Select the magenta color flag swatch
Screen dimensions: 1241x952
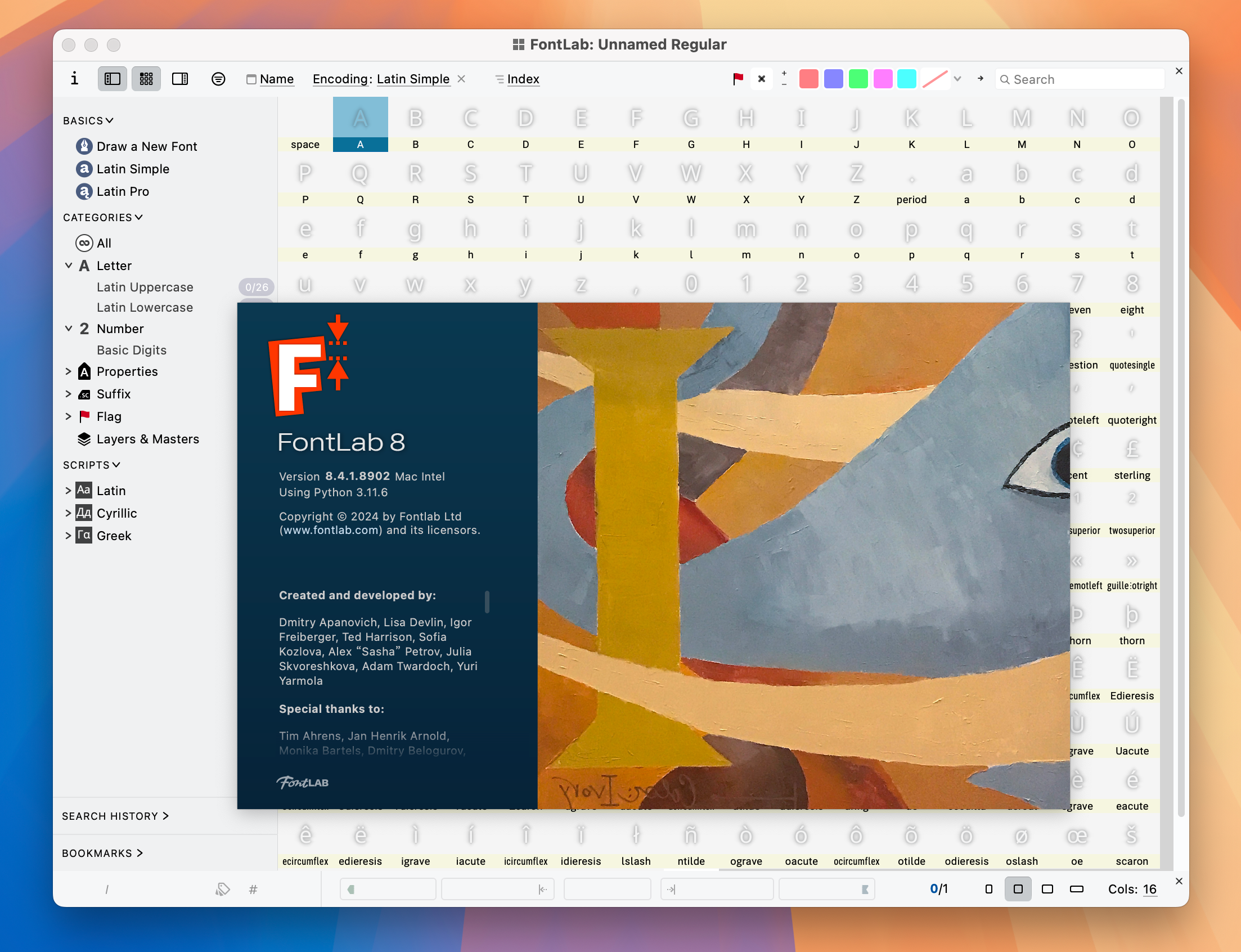pyautogui.click(x=883, y=79)
